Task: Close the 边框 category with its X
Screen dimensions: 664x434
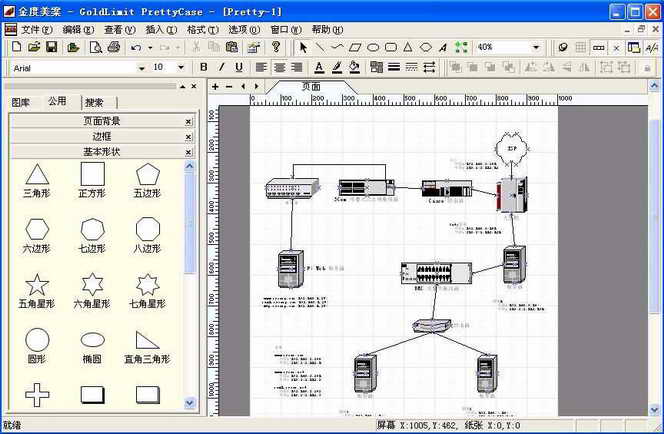Action: 188,136
